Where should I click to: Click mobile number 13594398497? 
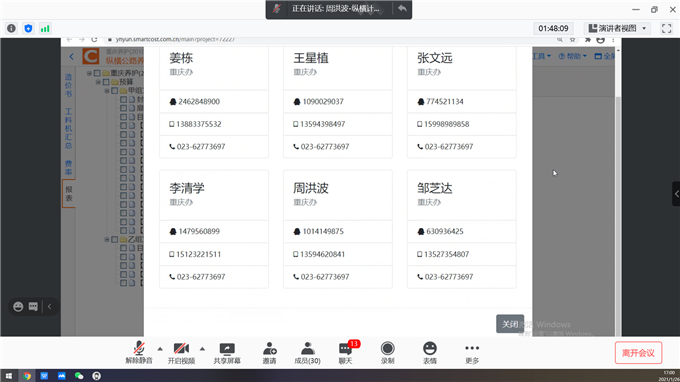[323, 124]
